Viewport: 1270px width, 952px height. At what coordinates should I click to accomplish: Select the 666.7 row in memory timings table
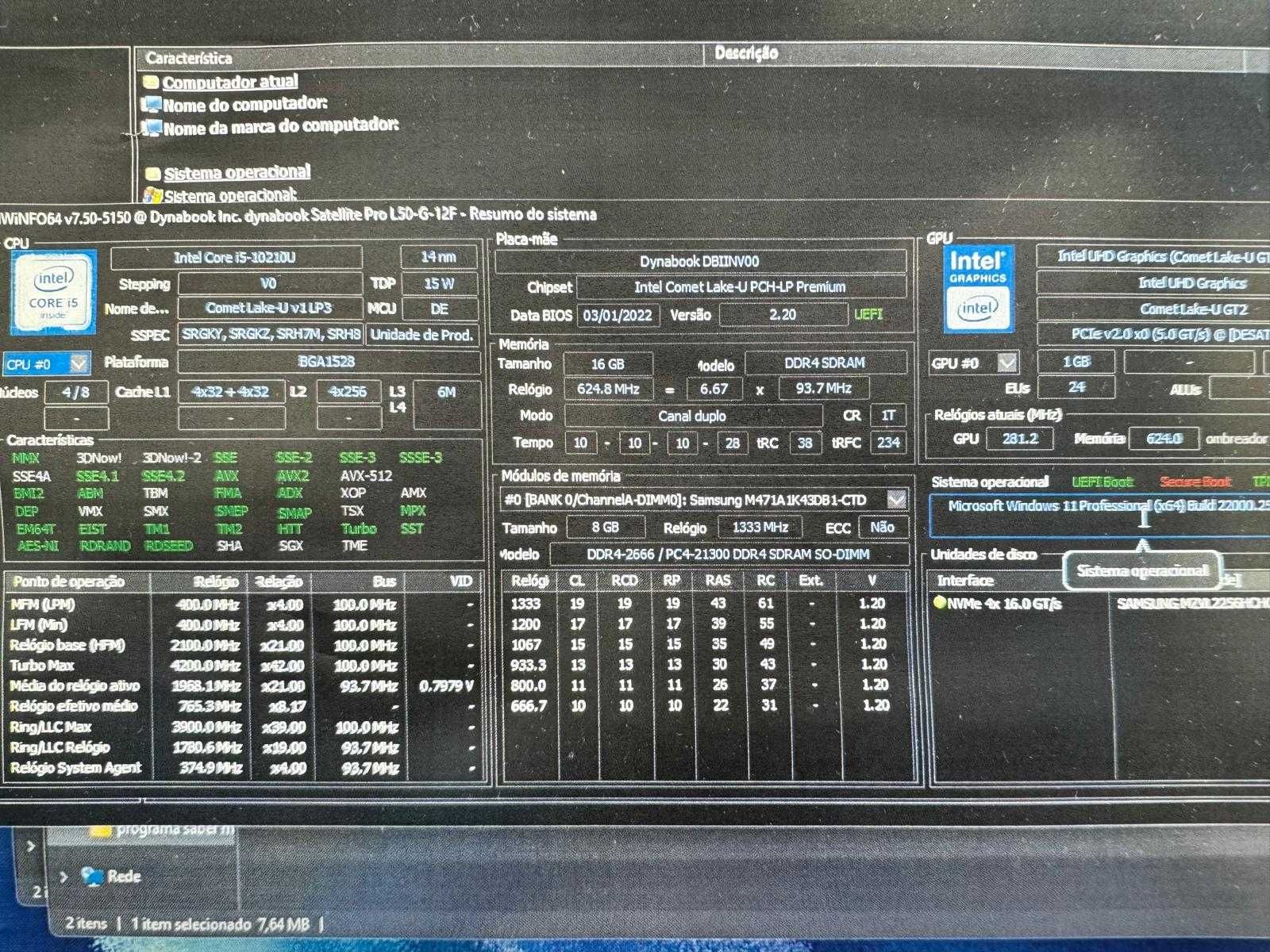pyautogui.click(x=705, y=705)
